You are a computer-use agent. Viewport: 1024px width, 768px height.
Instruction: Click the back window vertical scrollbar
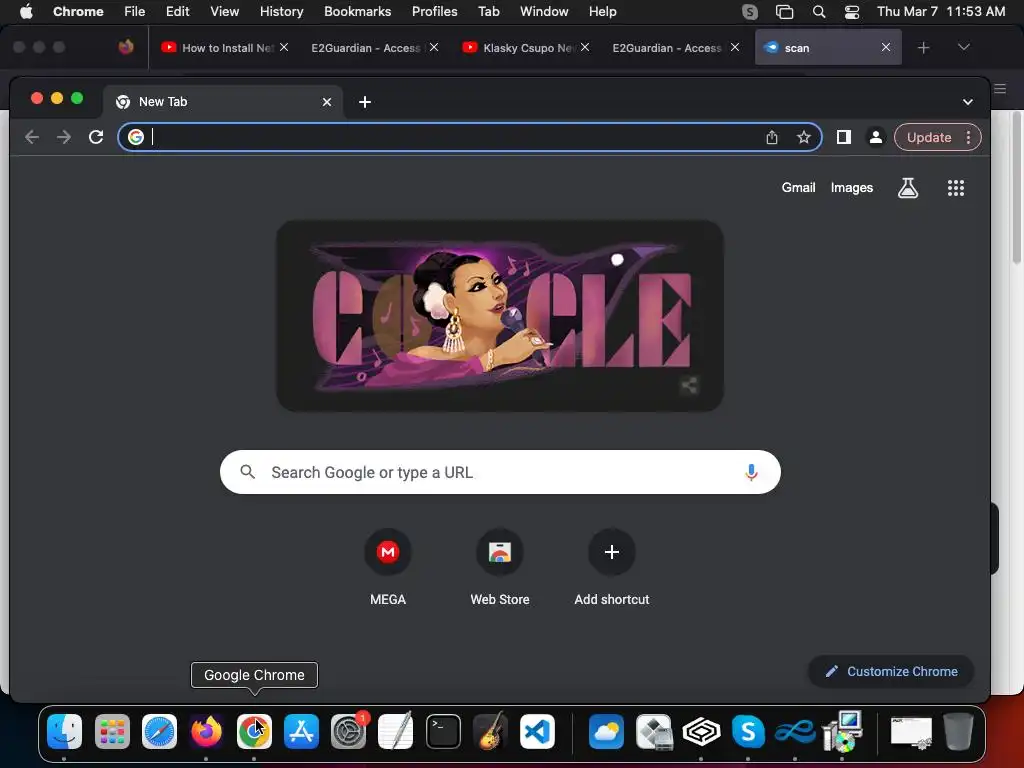[1016, 188]
